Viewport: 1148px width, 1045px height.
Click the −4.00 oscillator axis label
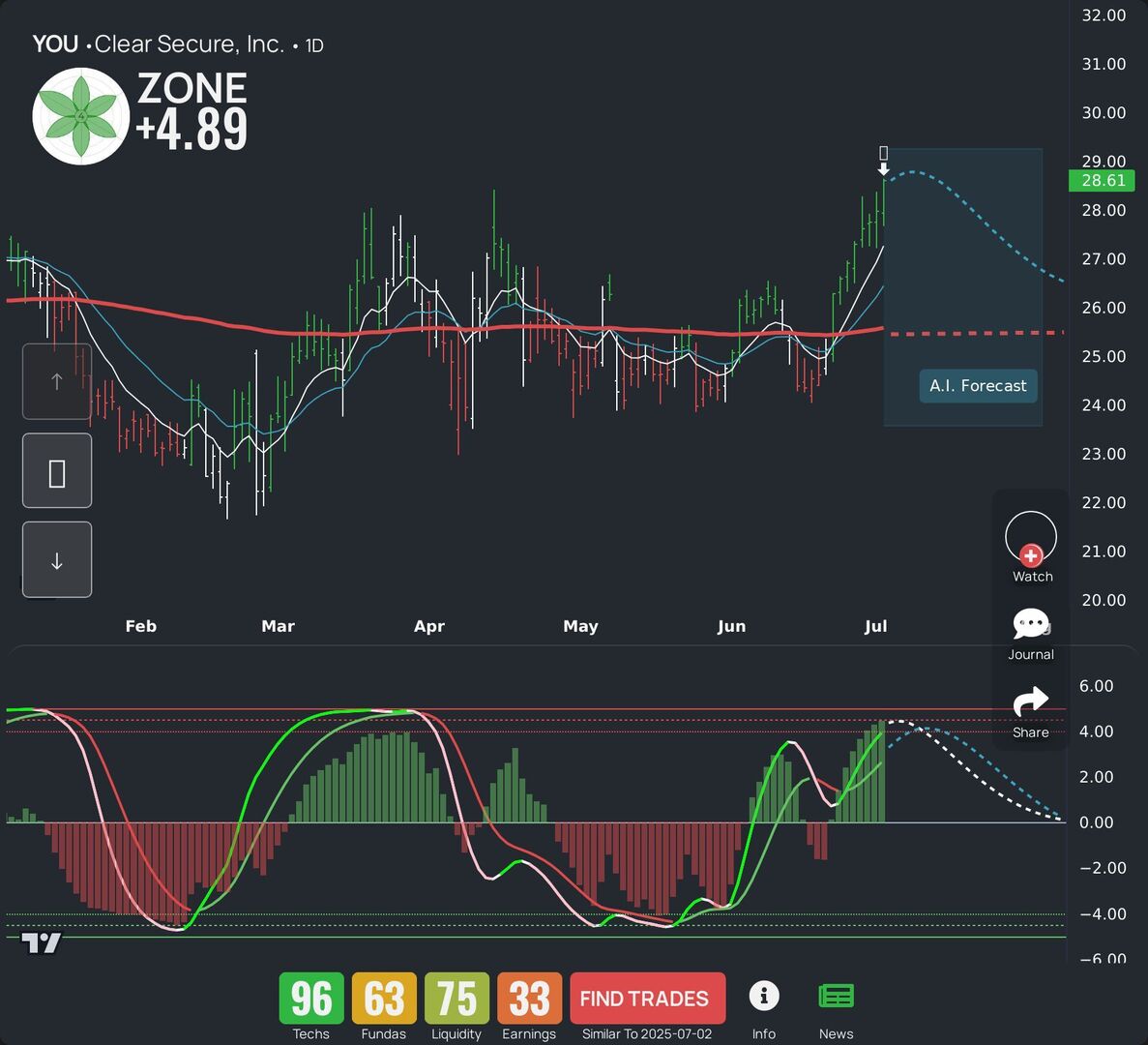tap(1103, 914)
